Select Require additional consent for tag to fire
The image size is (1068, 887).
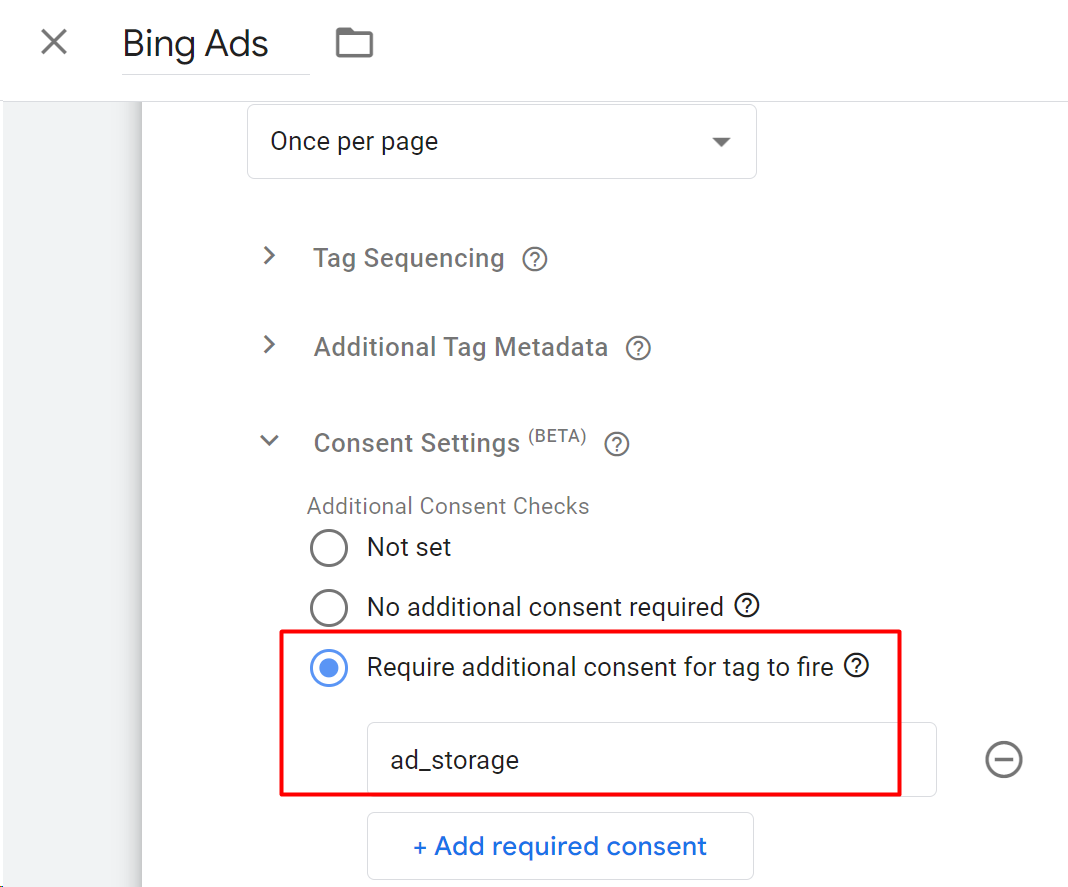pos(329,668)
